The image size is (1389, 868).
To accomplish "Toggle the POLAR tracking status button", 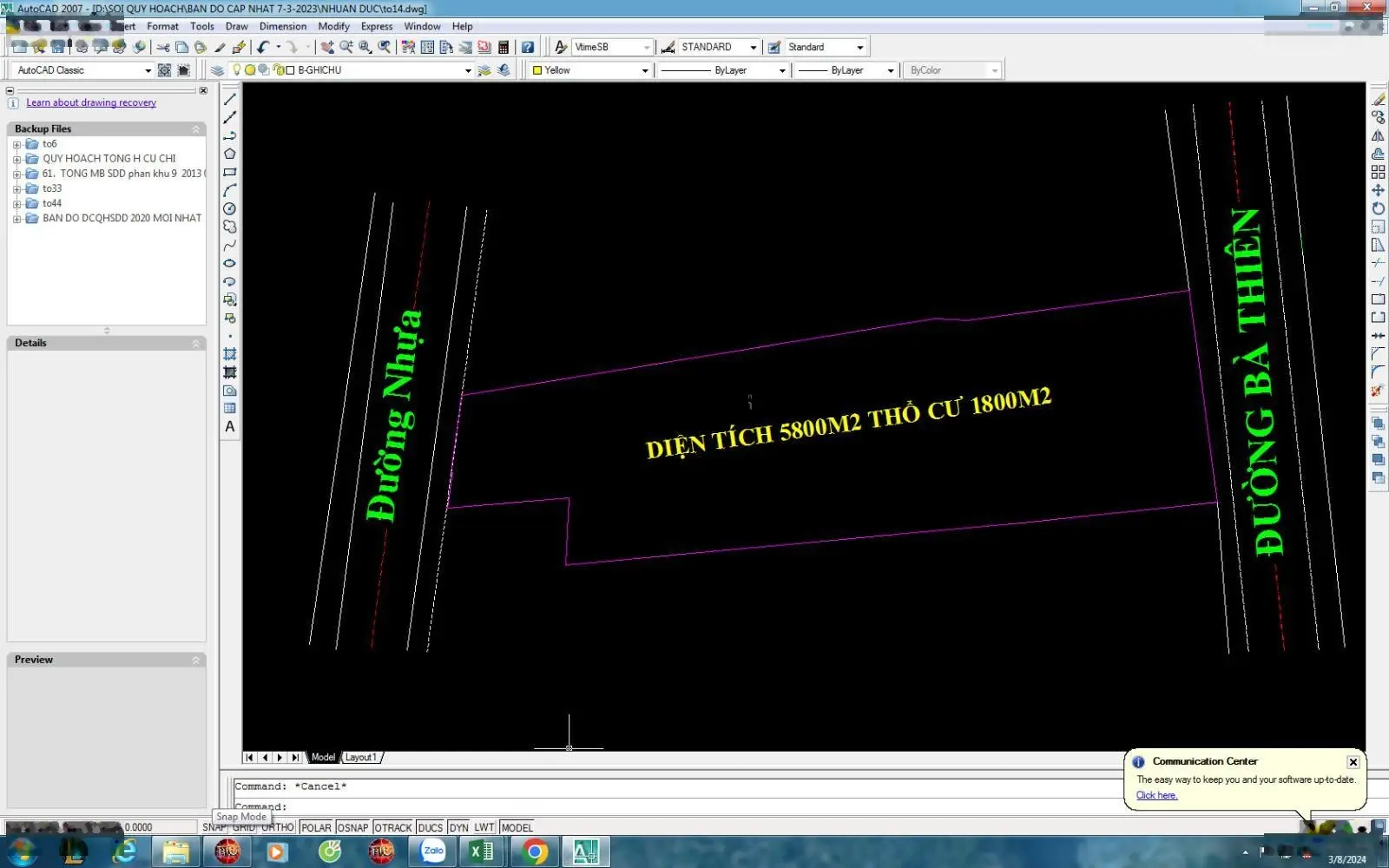I will 316,827.
